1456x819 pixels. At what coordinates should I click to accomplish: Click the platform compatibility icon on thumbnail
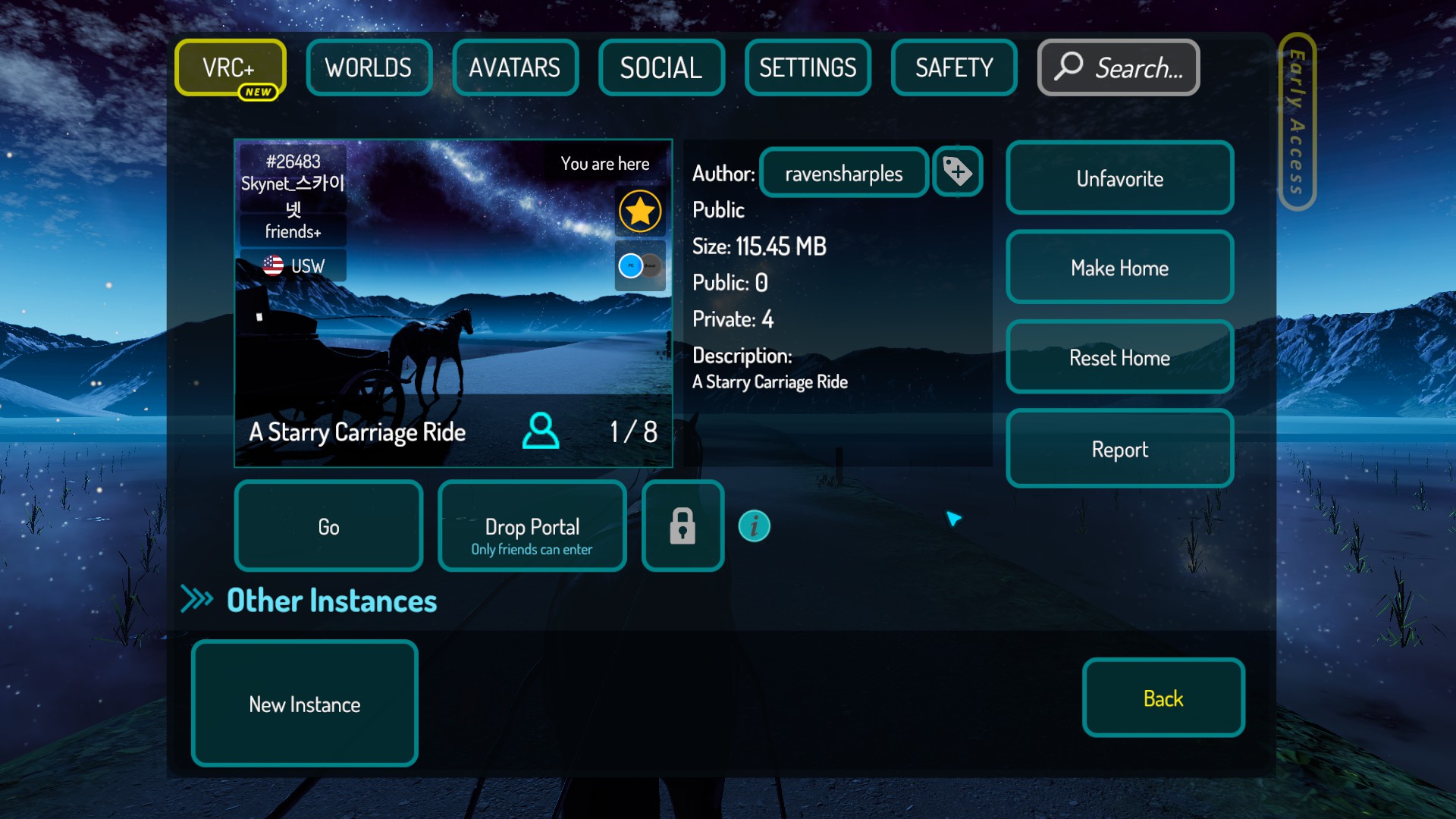(x=640, y=265)
